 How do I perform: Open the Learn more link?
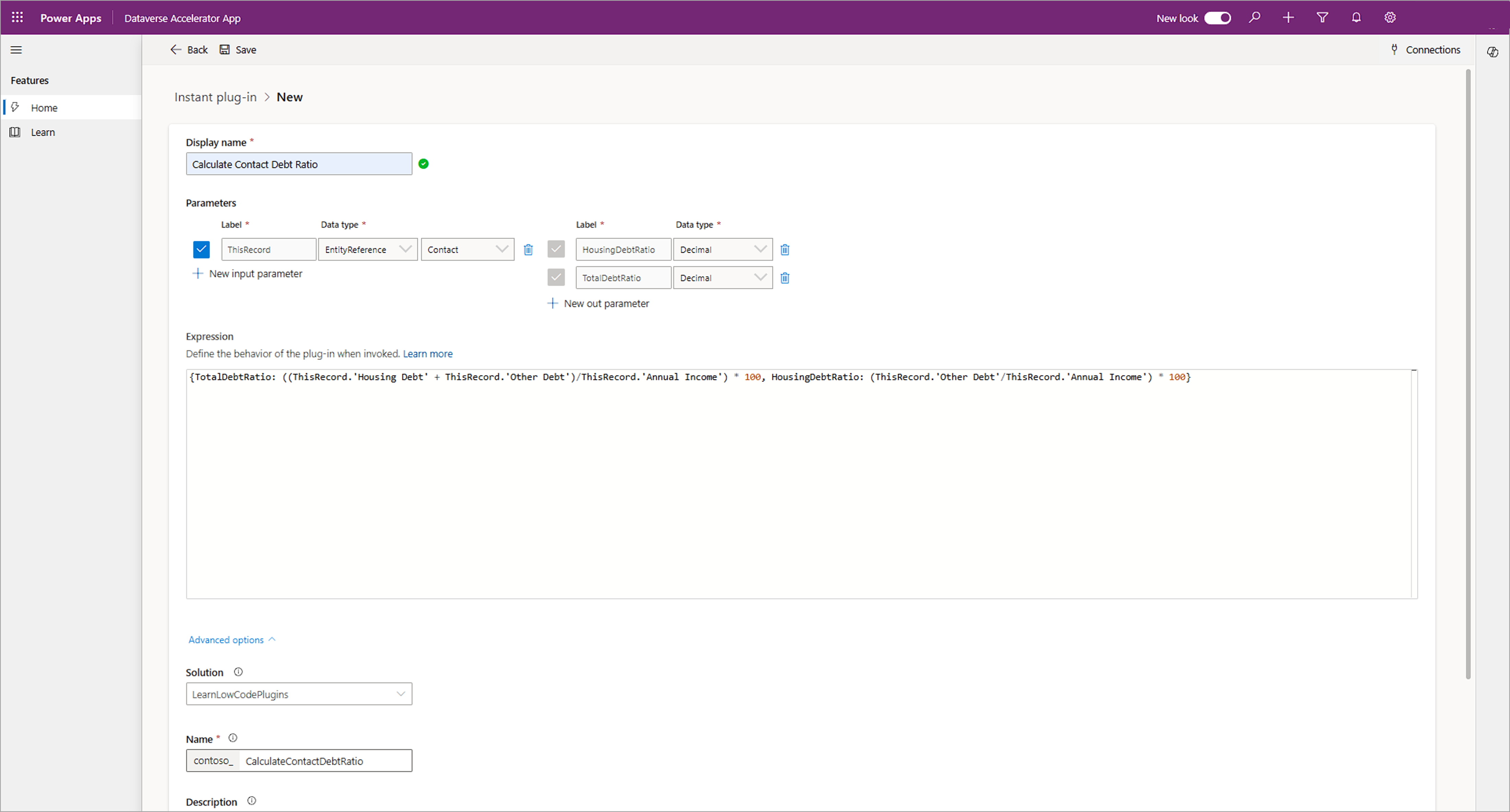427,354
